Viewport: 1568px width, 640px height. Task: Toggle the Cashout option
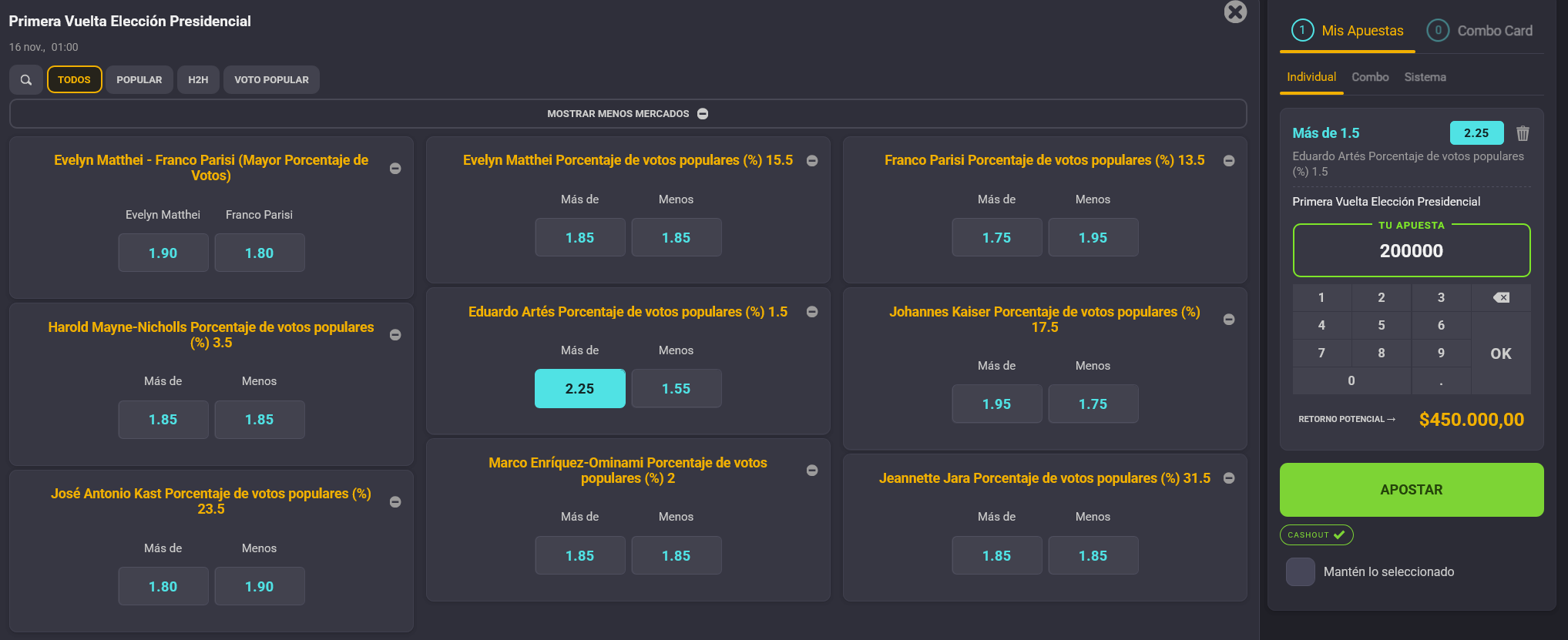click(1316, 534)
